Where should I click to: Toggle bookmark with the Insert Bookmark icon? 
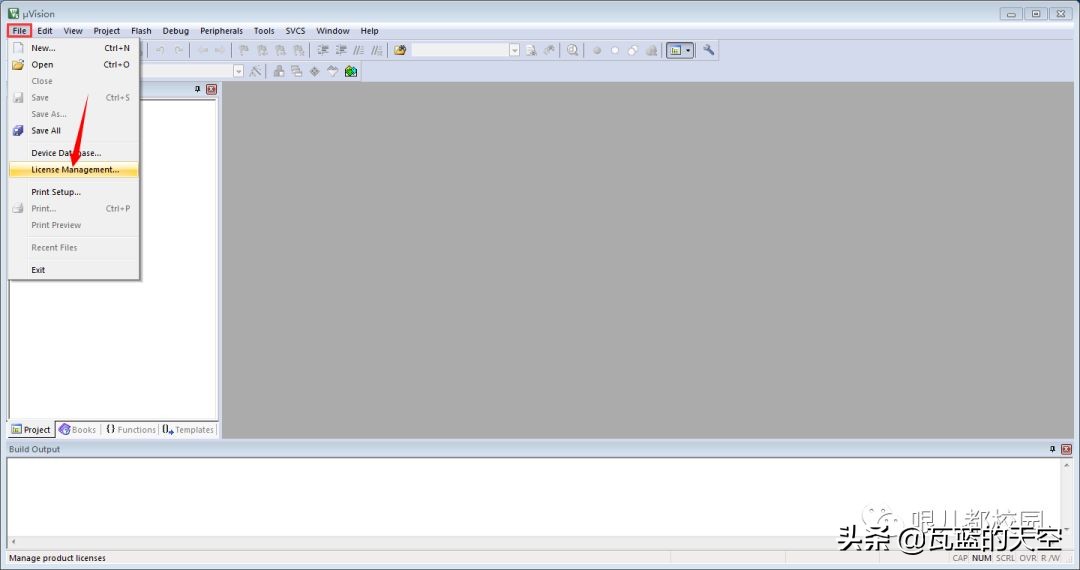click(x=244, y=50)
